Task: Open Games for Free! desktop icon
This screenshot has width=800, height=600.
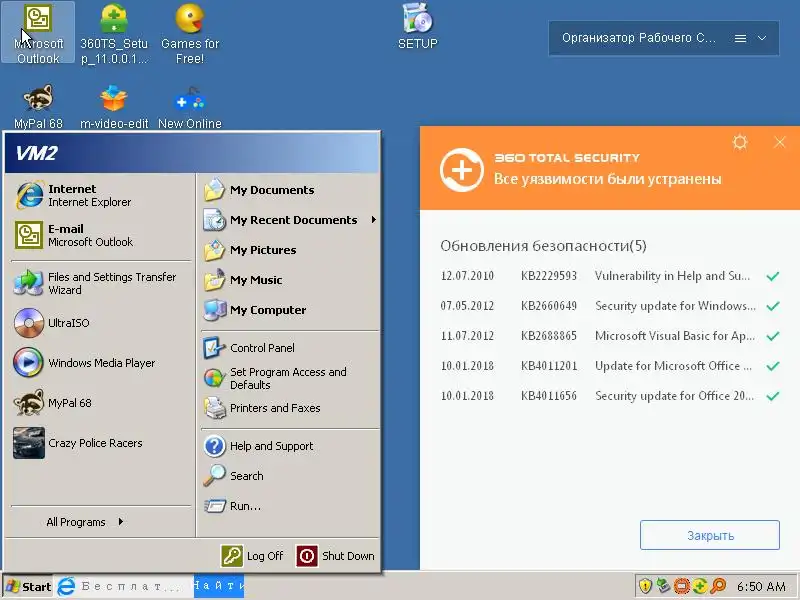Action: (x=190, y=33)
